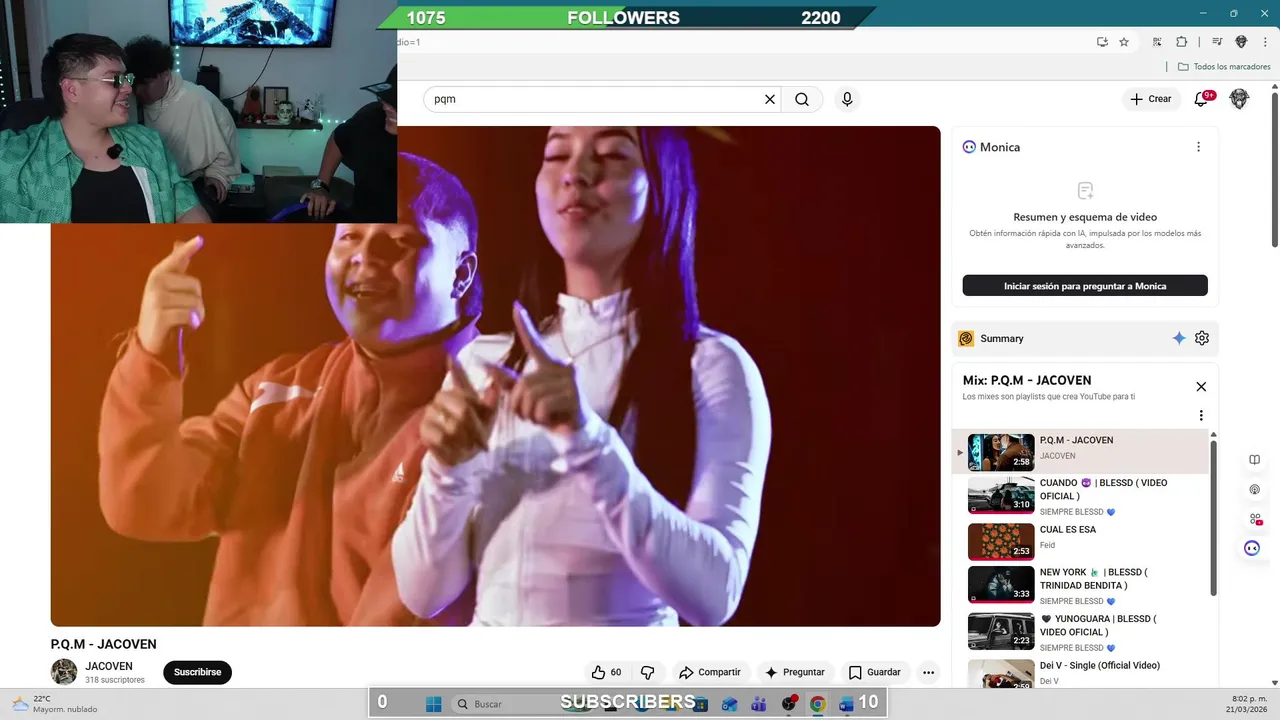Click Iniciar sesión para preguntar a Monica
This screenshot has width=1280, height=720.
tap(1085, 286)
